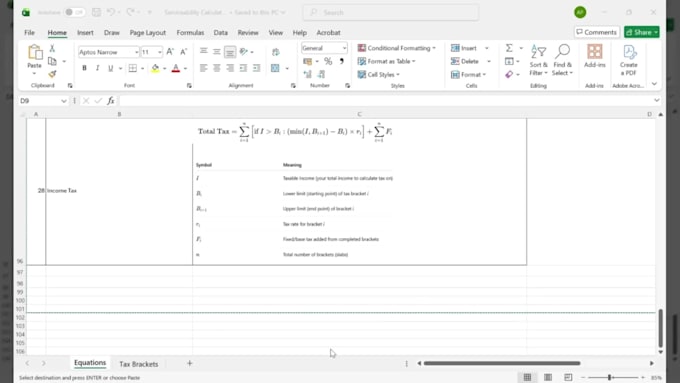Click accounting number format icon

(x=307, y=62)
